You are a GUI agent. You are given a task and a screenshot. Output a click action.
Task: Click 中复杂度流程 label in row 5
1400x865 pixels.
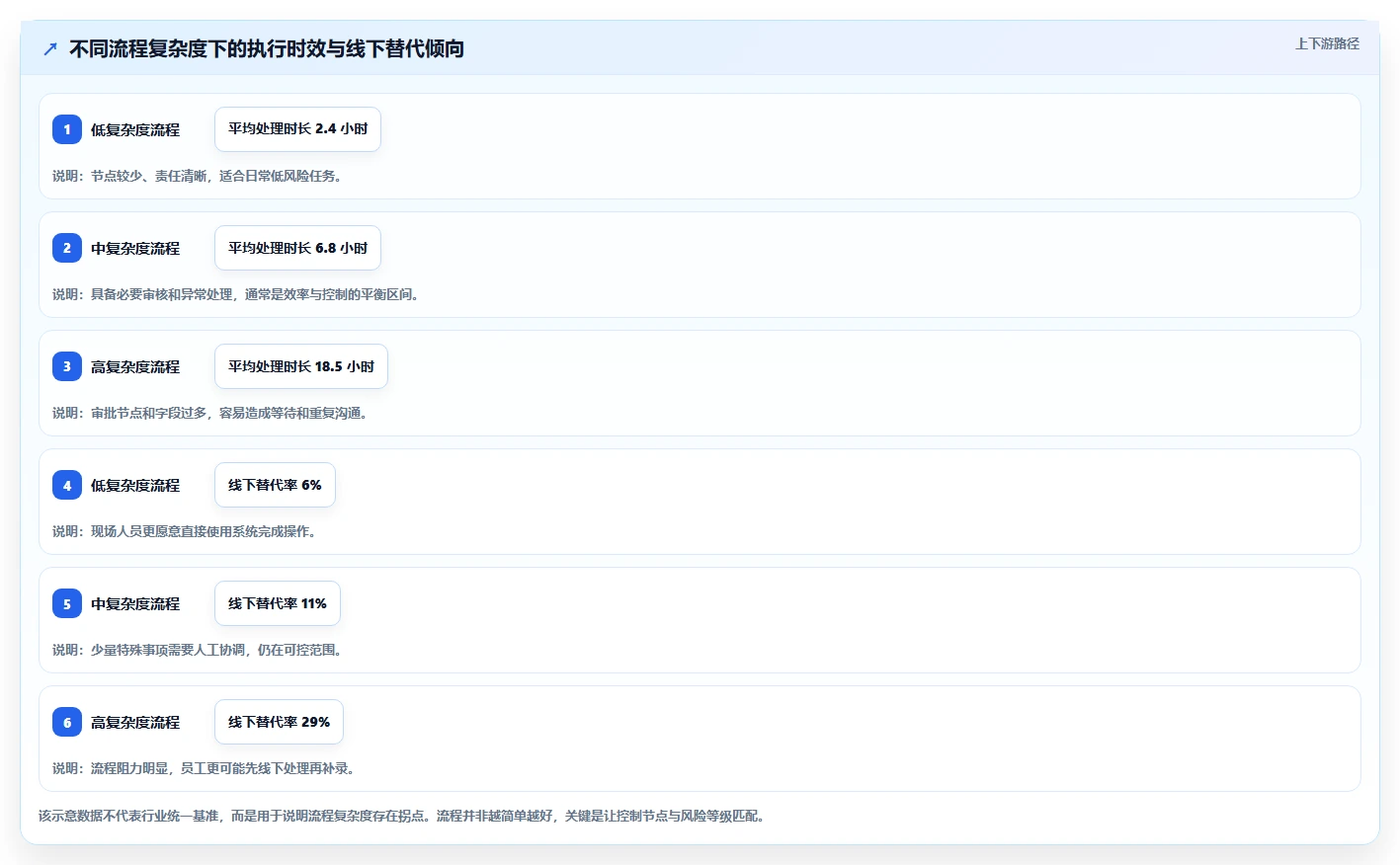[135, 603]
